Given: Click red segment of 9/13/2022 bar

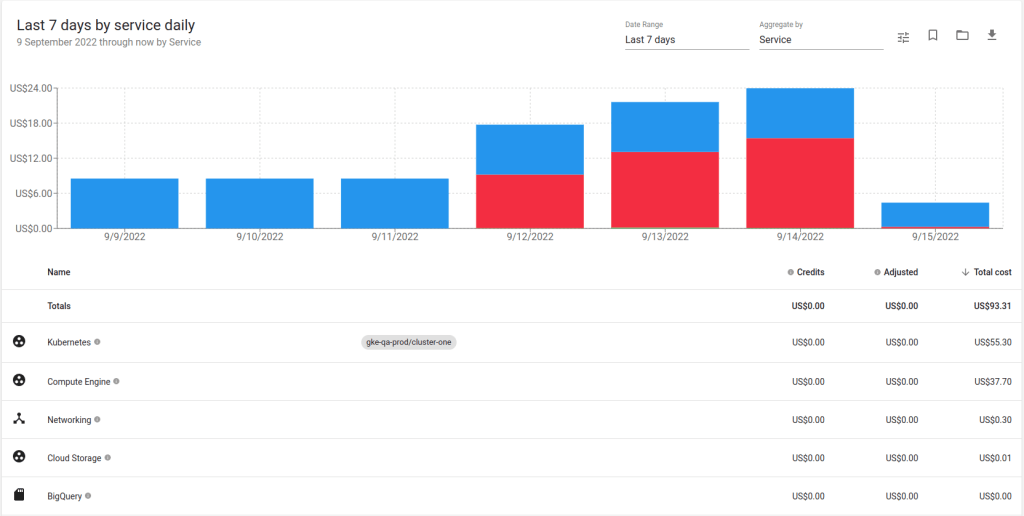Looking at the screenshot, I should [665, 189].
